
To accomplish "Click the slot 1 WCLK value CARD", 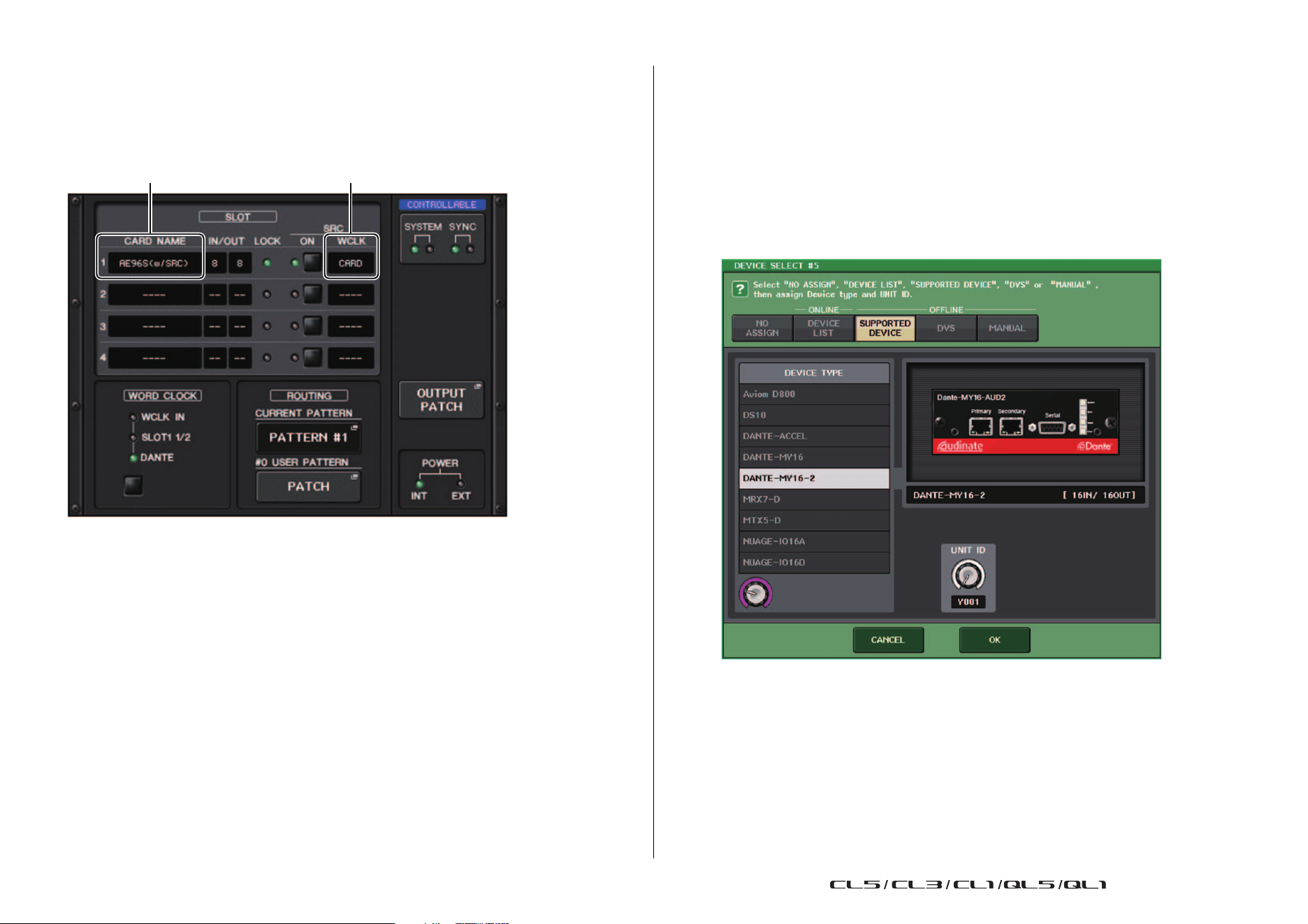I will tap(351, 263).
